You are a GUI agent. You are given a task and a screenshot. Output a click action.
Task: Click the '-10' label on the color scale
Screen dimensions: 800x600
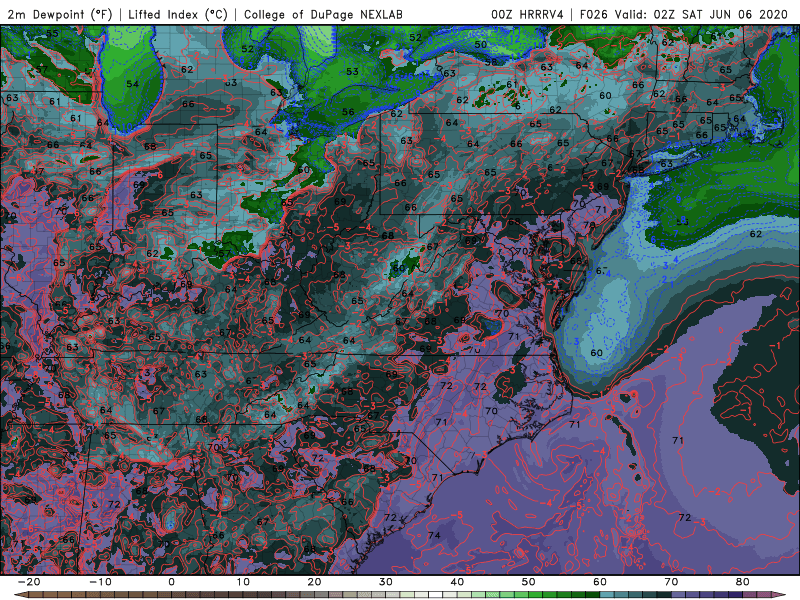pyautogui.click(x=100, y=582)
